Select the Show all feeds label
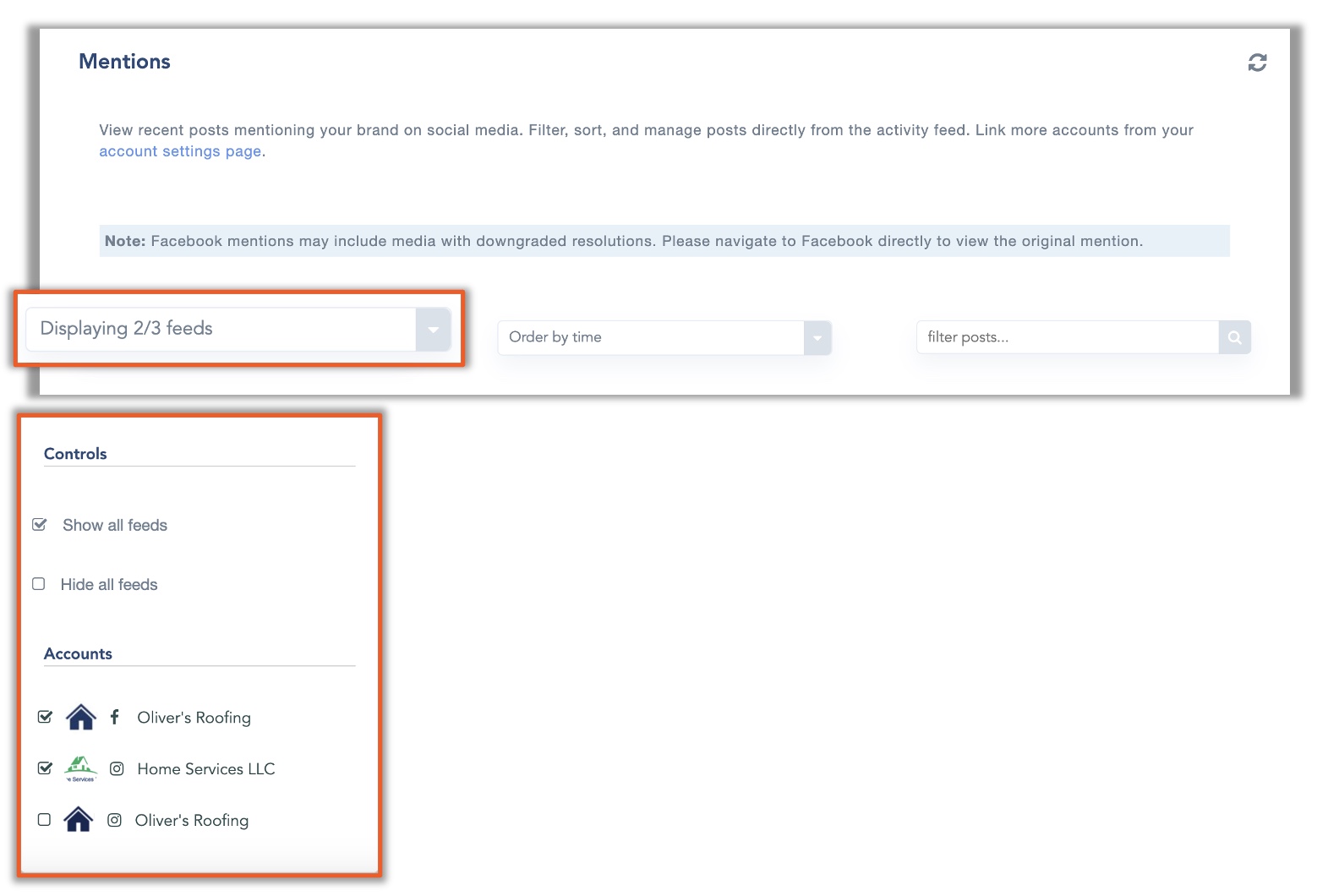The height and width of the screenshot is (896, 1317). pyautogui.click(x=115, y=525)
